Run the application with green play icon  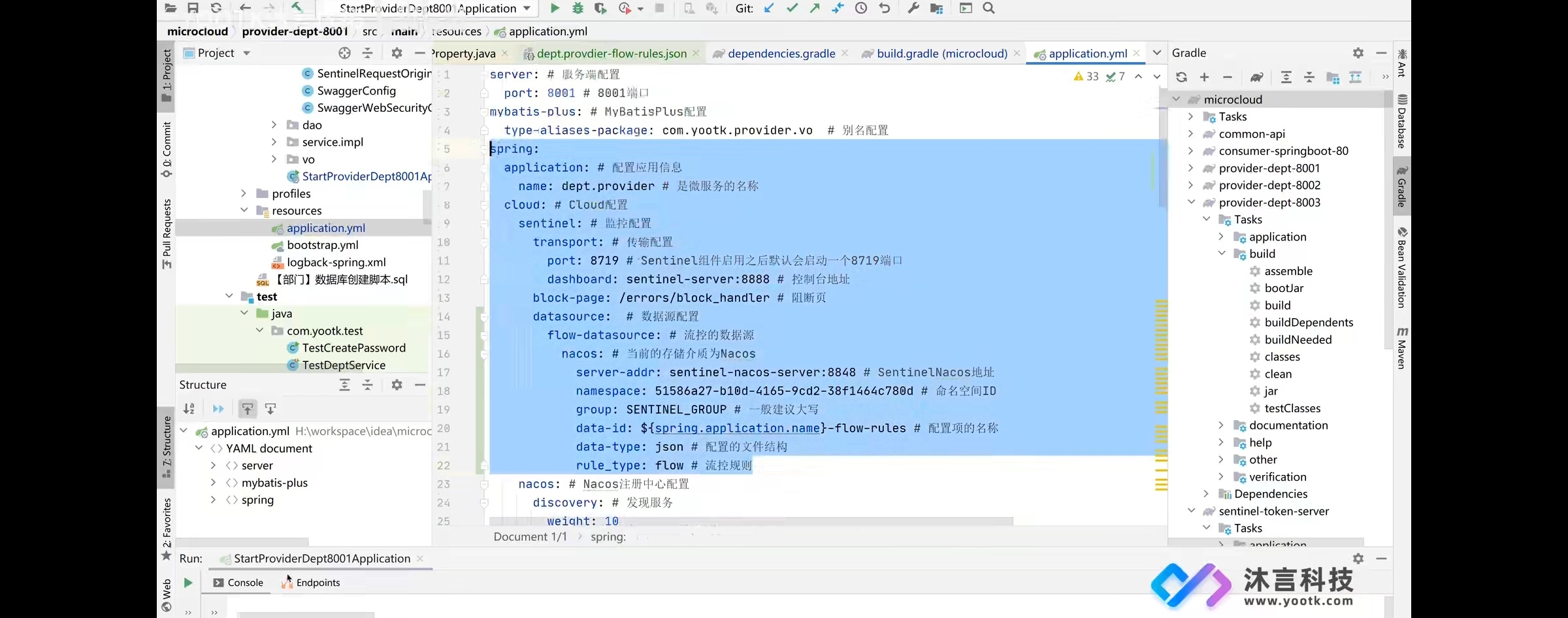tap(555, 8)
